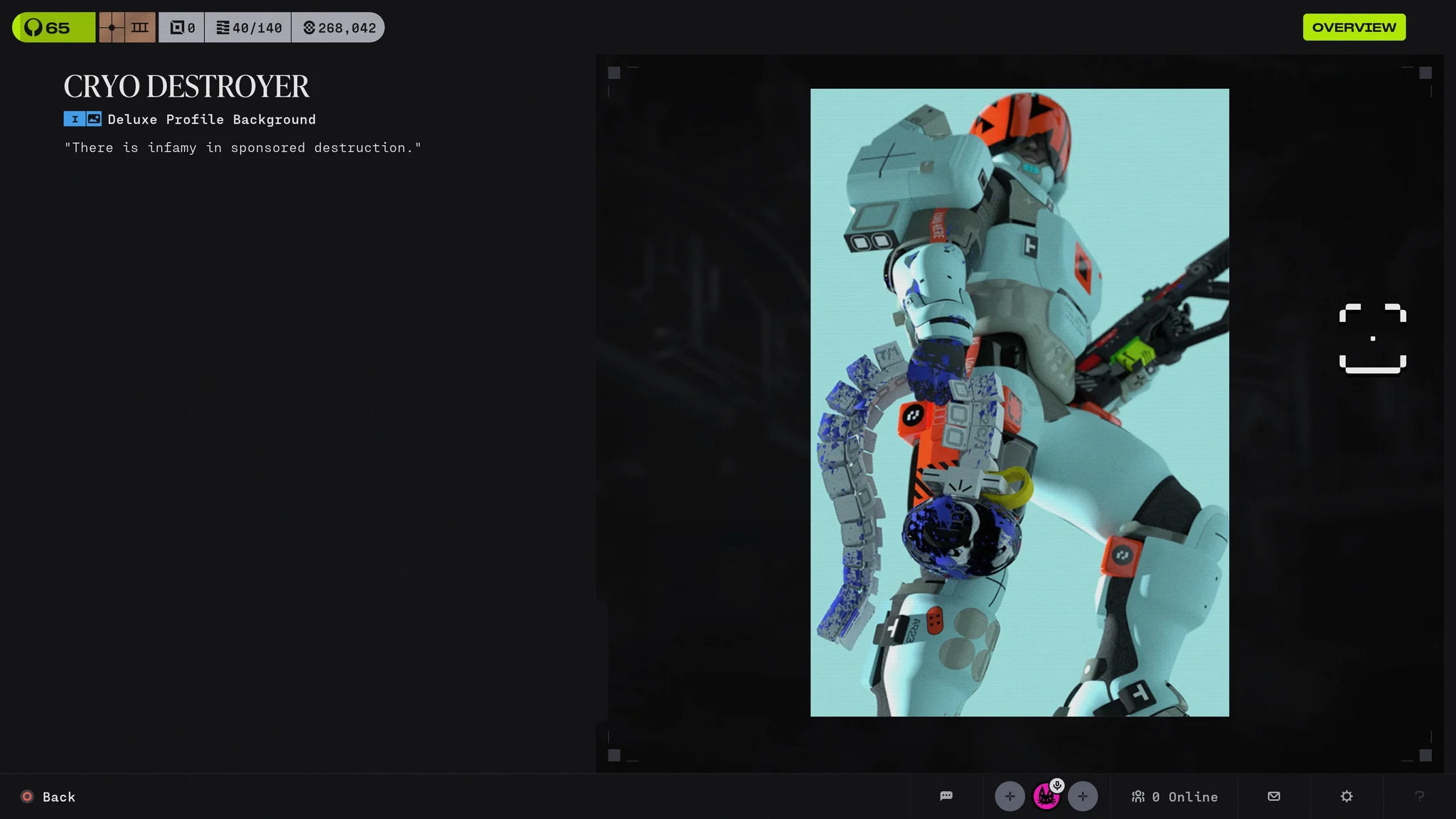
Task: Click the smiling face frame icon
Action: coord(1373,338)
